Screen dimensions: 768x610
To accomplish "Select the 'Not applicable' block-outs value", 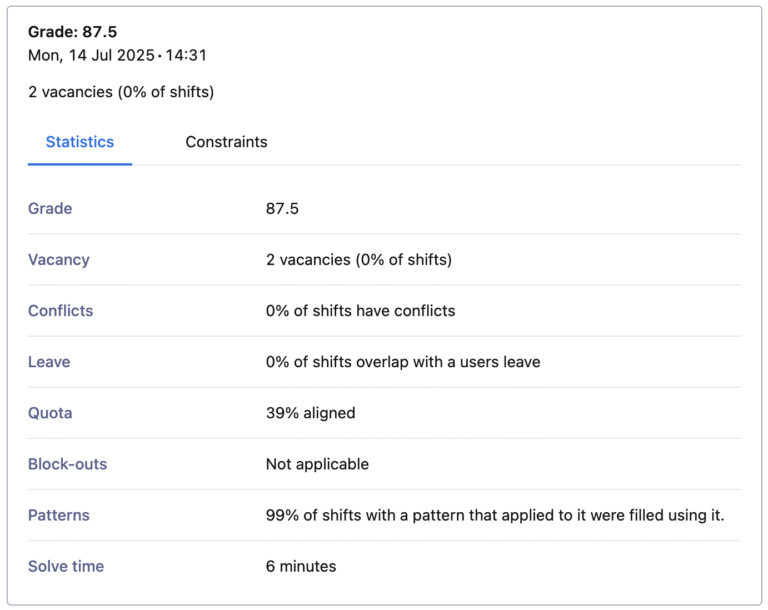I will click(x=317, y=464).
